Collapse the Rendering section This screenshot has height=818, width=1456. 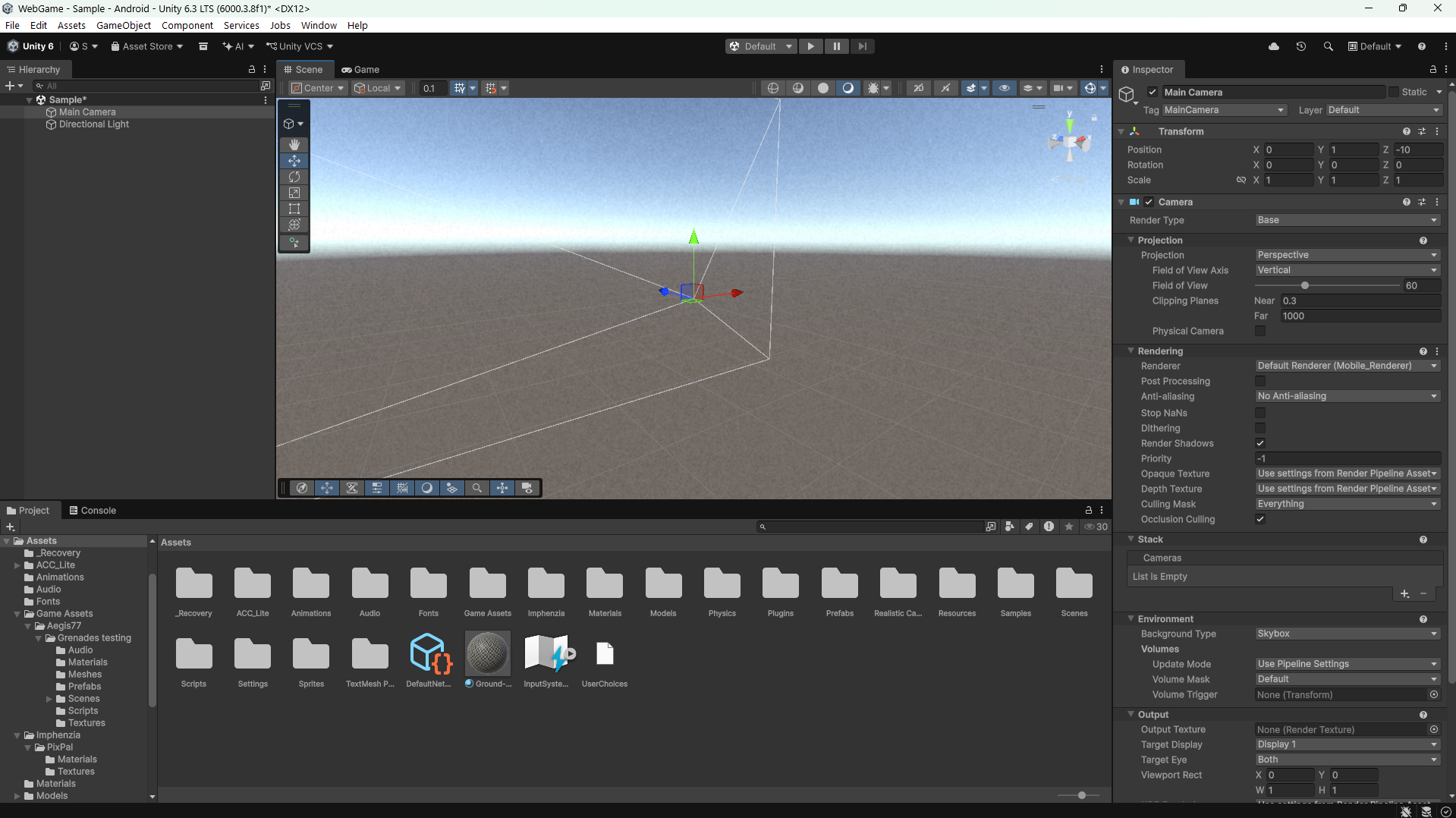pos(1131,351)
